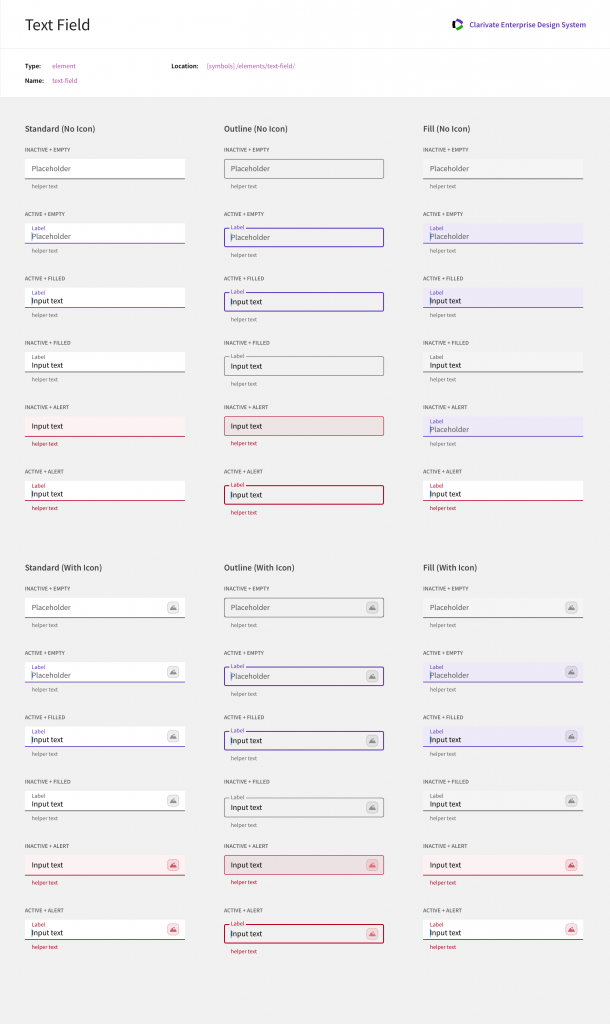Click red alert icon in Standard With Icon active alert field
This screenshot has height=1024, width=610.
coord(173,929)
